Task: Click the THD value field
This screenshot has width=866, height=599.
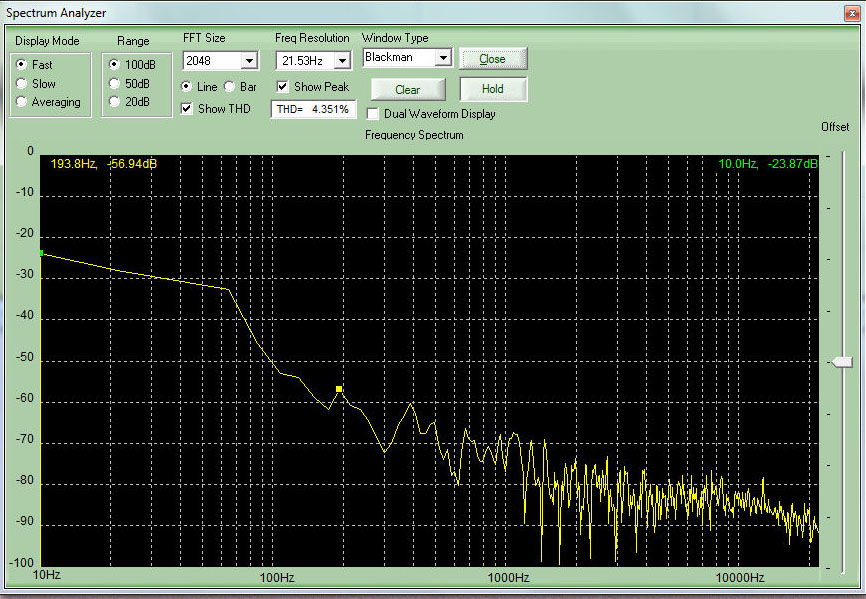Action: (313, 110)
